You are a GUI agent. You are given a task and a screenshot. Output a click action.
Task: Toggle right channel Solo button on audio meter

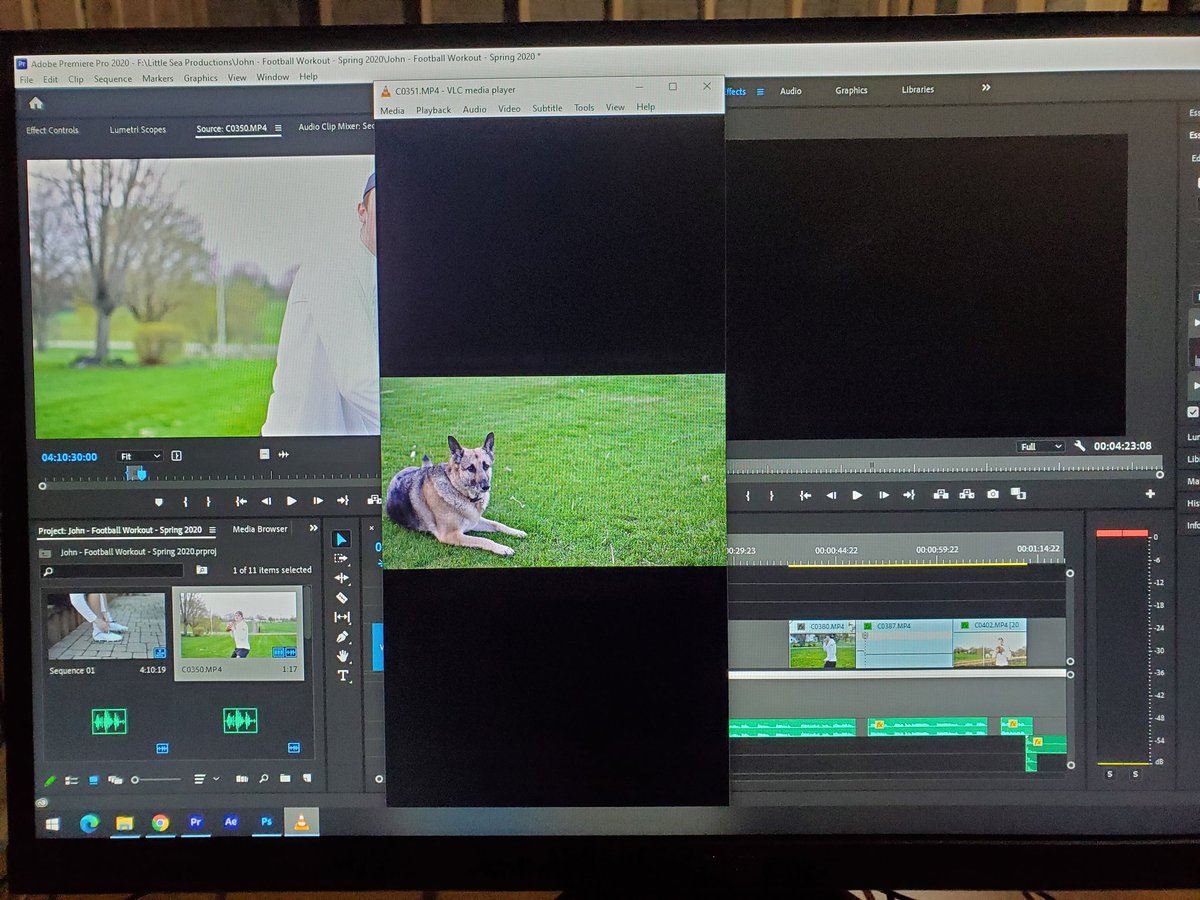point(1136,775)
